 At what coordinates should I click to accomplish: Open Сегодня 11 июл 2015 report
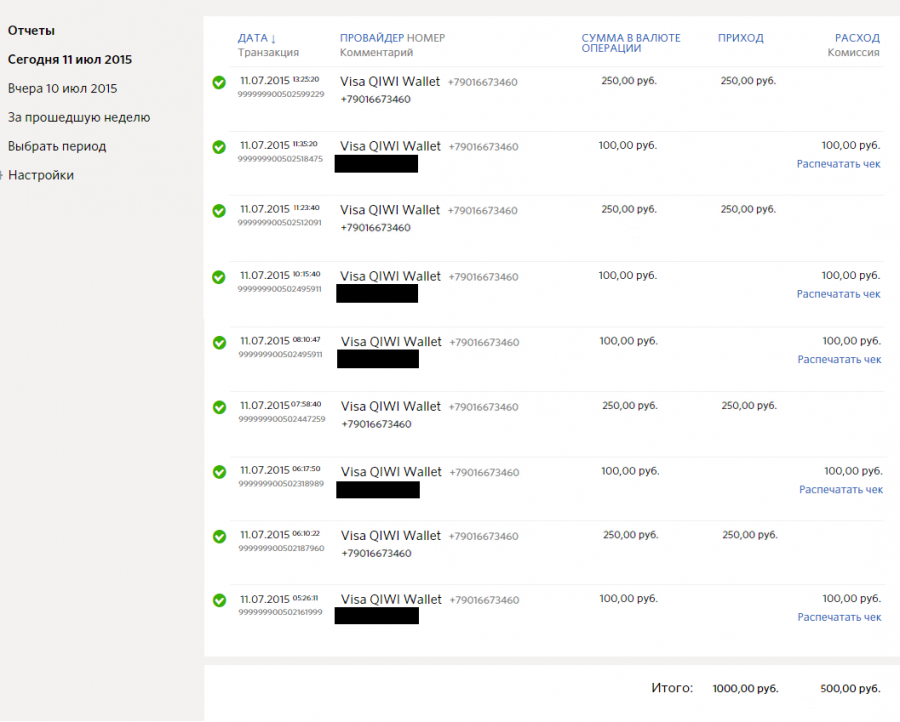coord(69,59)
